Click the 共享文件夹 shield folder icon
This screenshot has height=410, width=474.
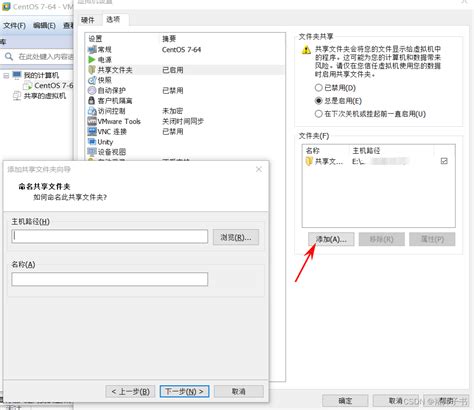[92, 70]
